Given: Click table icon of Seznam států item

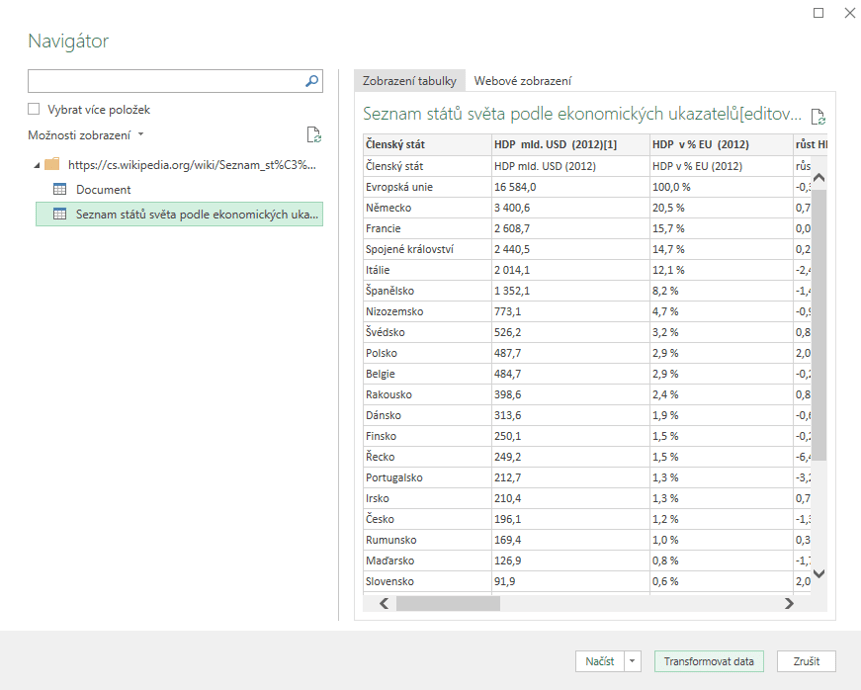Looking at the screenshot, I should [59, 214].
